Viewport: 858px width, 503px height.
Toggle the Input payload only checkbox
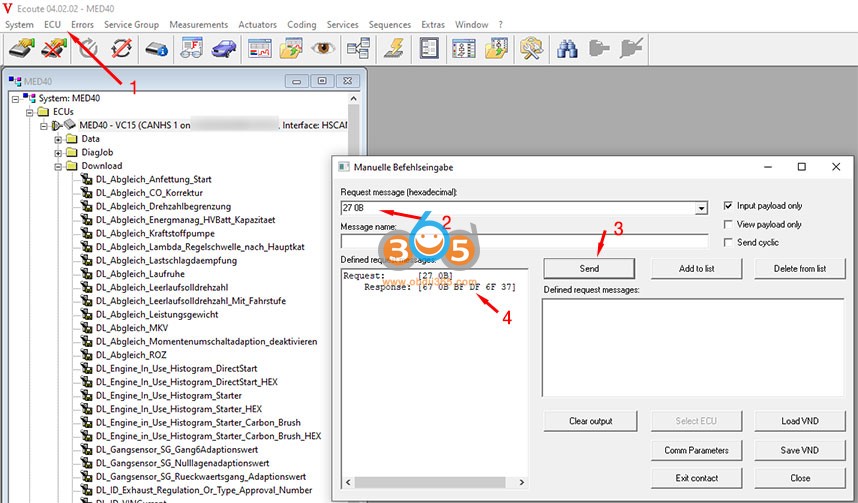(728, 206)
